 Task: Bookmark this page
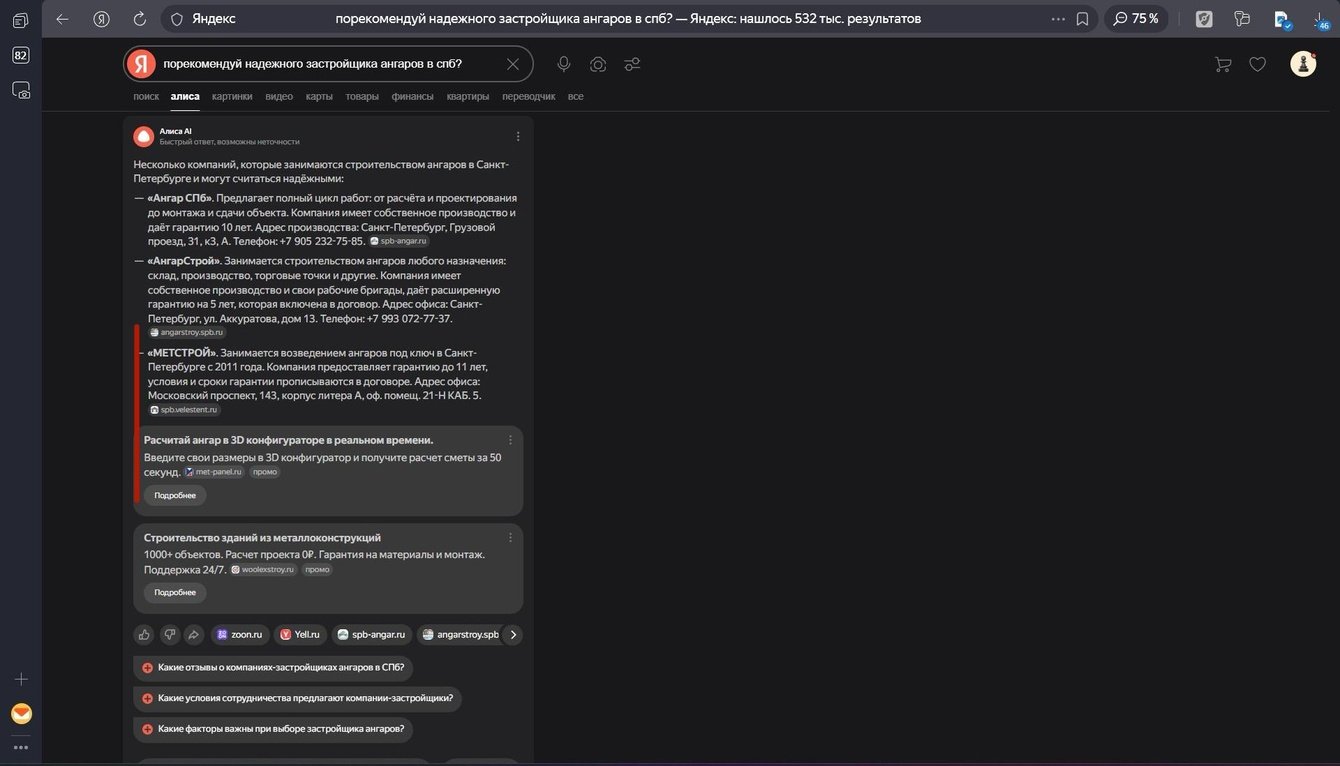(x=1082, y=18)
